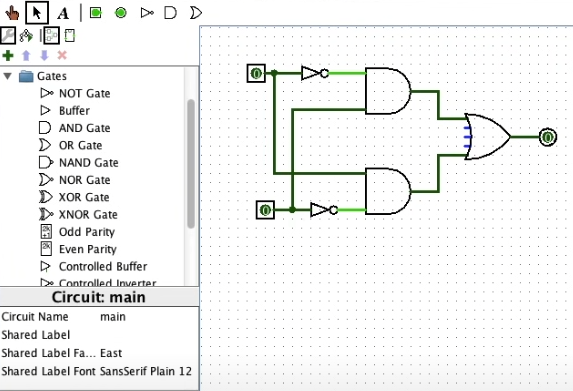This screenshot has height=391, width=573.
Task: Select Buffer in library
Action: click(65, 110)
